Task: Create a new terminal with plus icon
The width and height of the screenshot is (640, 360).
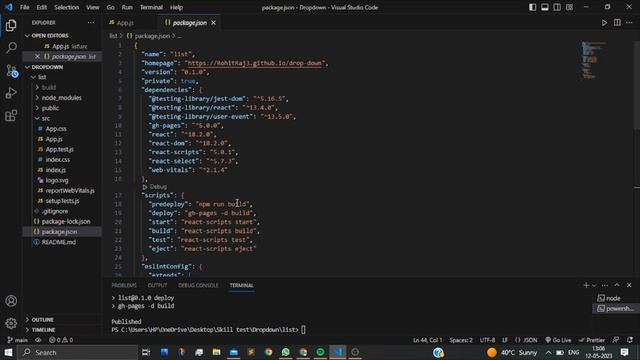Action: click(586, 285)
